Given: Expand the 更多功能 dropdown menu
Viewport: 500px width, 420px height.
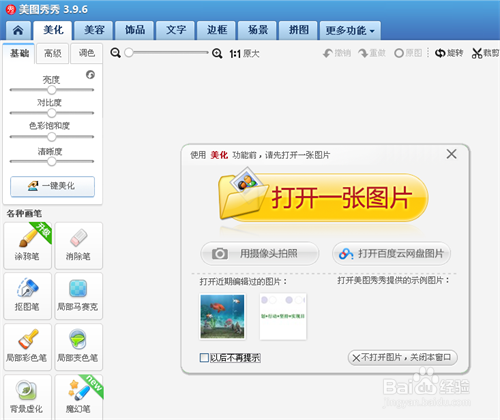Looking at the screenshot, I should coord(350,30).
